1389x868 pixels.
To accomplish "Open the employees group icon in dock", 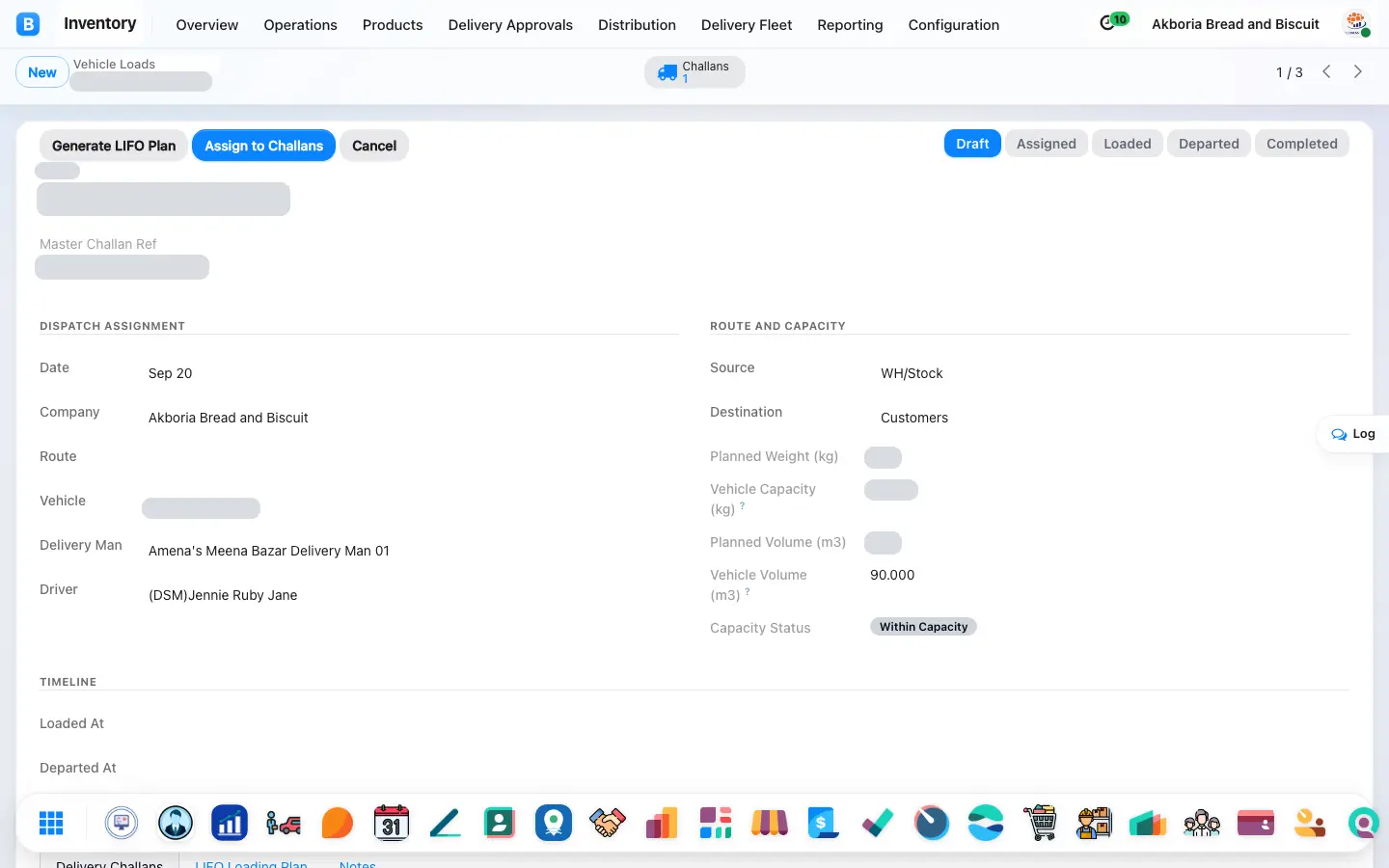I will pyautogui.click(x=1202, y=823).
